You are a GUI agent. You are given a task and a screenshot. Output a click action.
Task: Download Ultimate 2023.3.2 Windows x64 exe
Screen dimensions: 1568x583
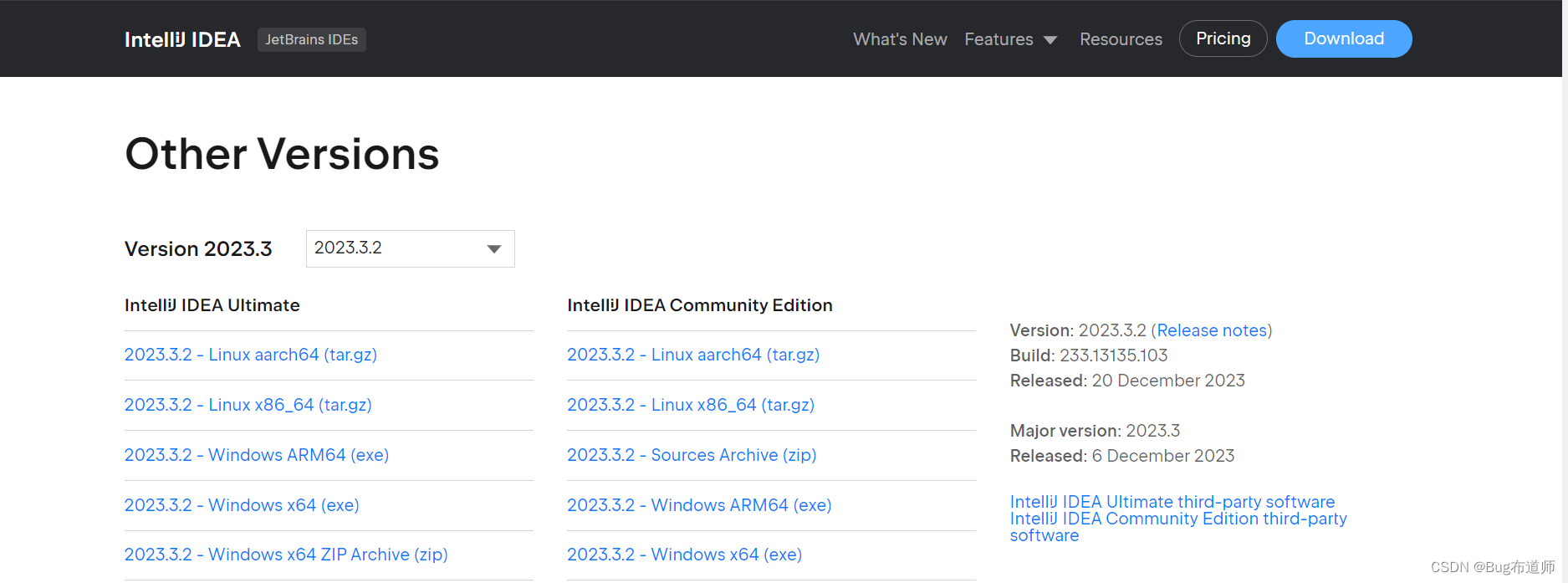coord(242,505)
